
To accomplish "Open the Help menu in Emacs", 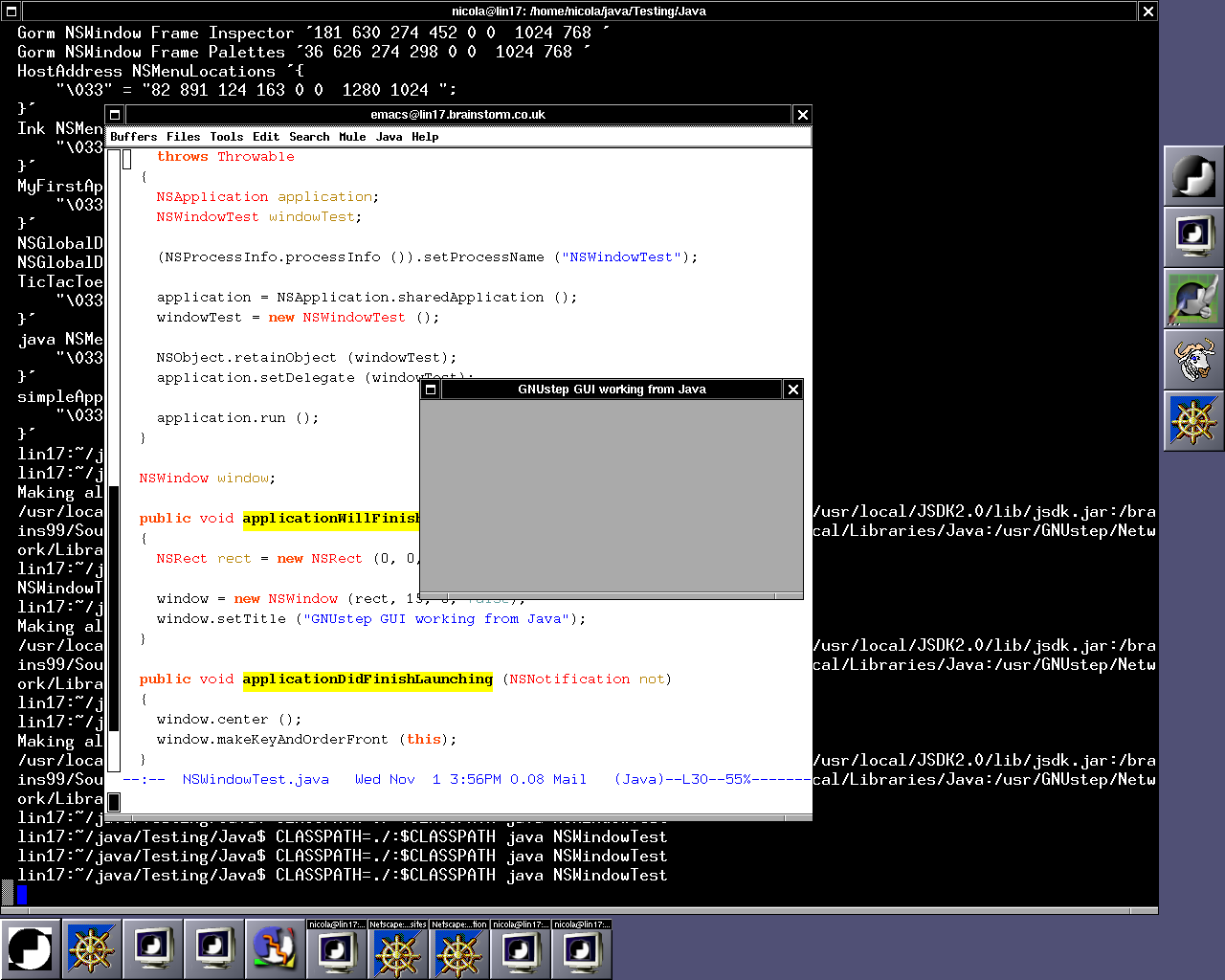I will tap(425, 137).
